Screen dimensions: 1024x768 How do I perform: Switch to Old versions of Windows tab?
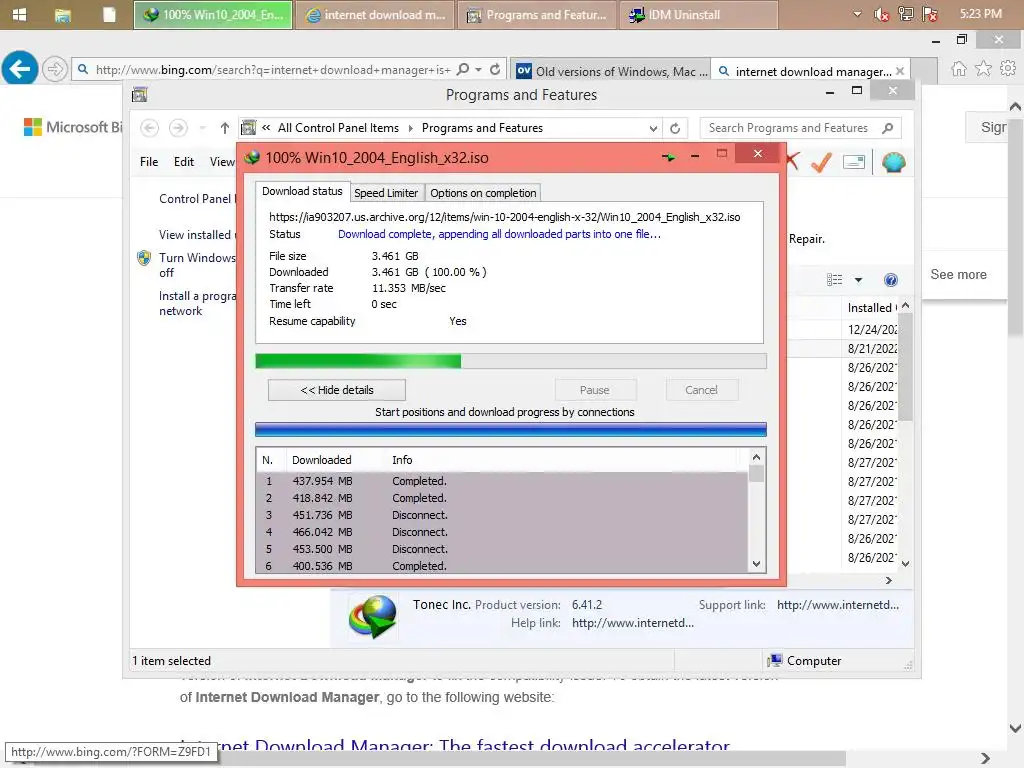pos(611,71)
